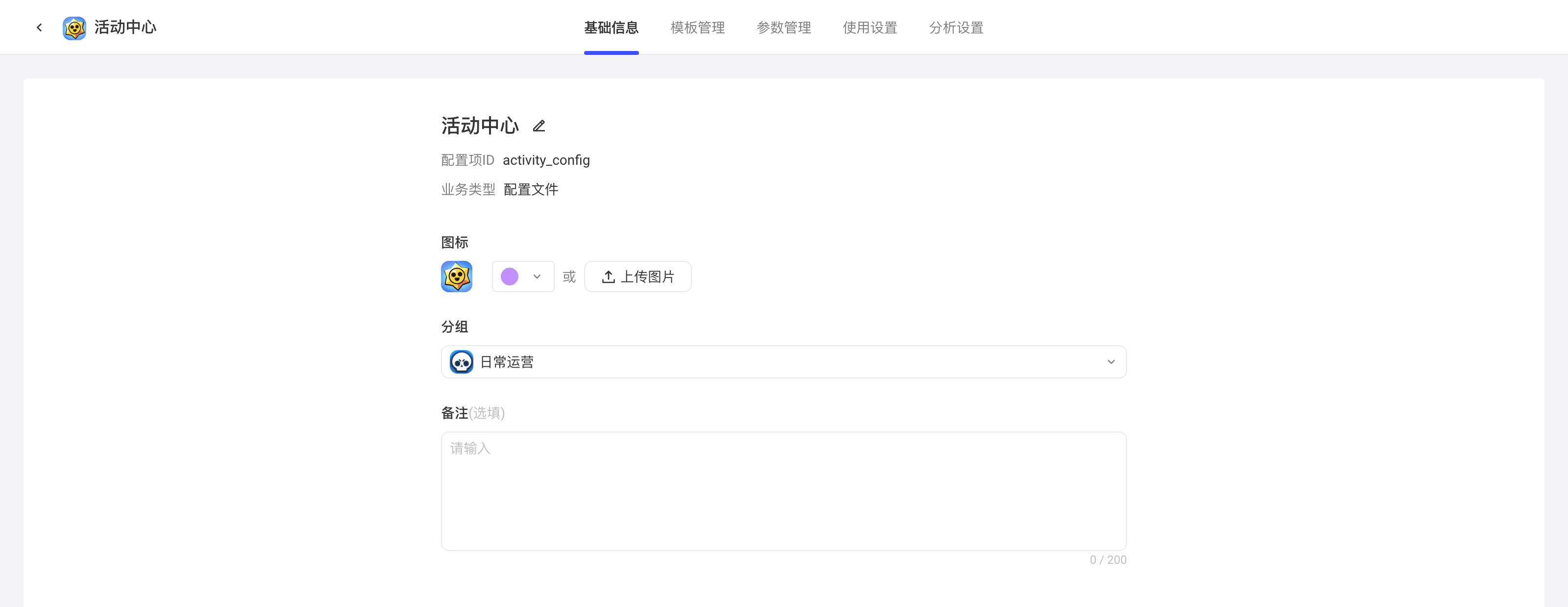Switch to the 基础信息 tab
The height and width of the screenshot is (607, 1568).
[x=611, y=27]
